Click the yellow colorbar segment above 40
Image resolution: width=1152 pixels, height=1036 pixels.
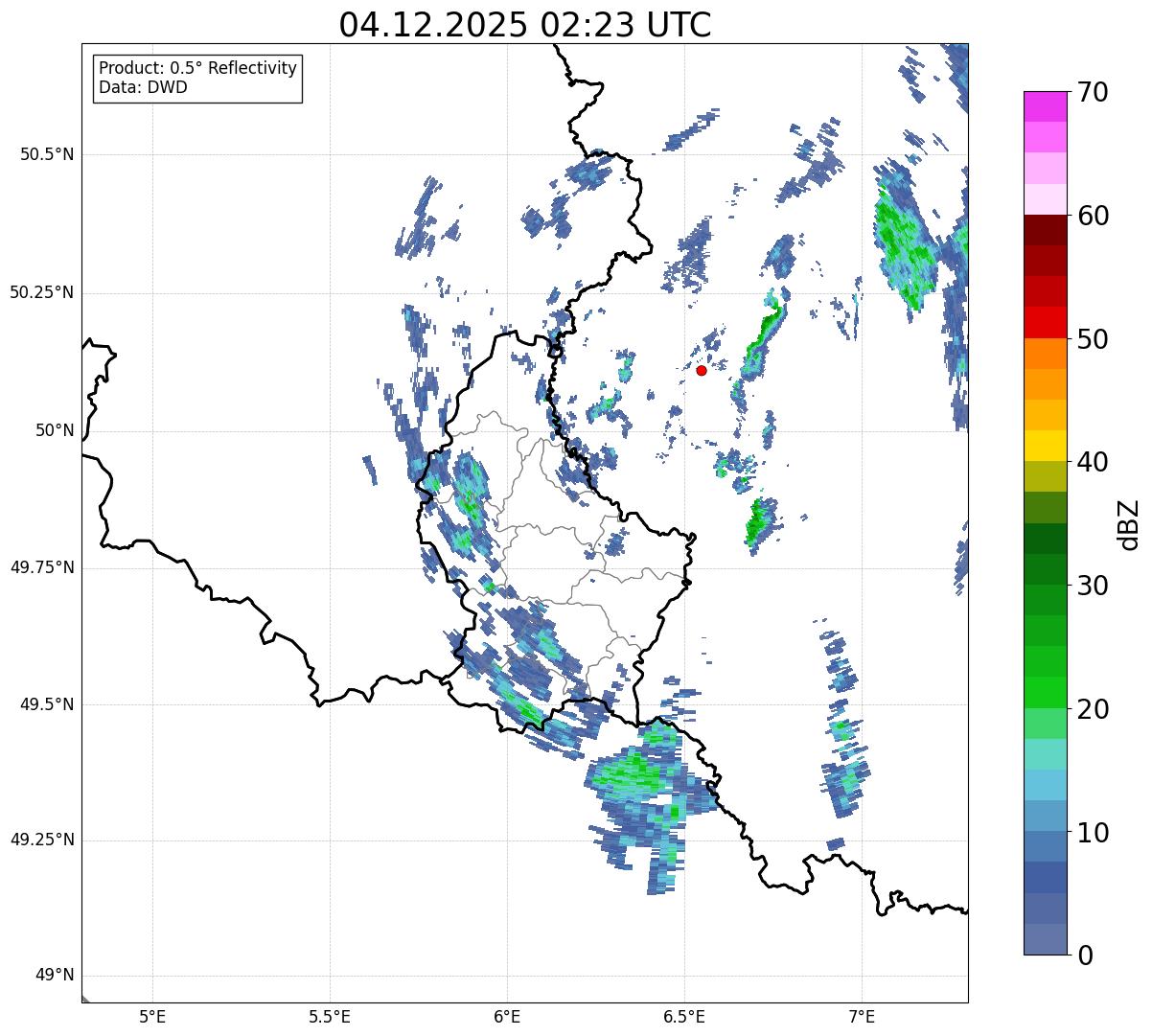[1046, 446]
